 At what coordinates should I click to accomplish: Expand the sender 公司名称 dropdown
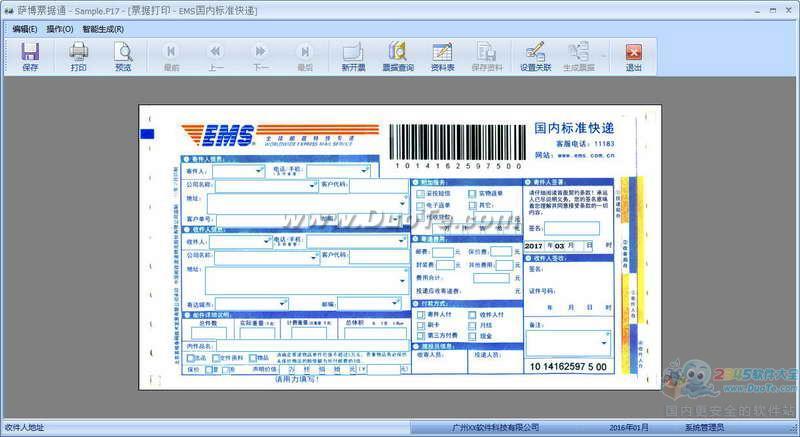(x=312, y=186)
